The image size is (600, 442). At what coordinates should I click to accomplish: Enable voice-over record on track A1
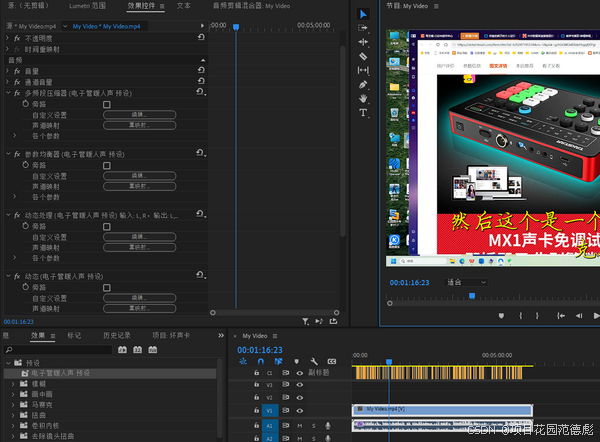(x=328, y=426)
